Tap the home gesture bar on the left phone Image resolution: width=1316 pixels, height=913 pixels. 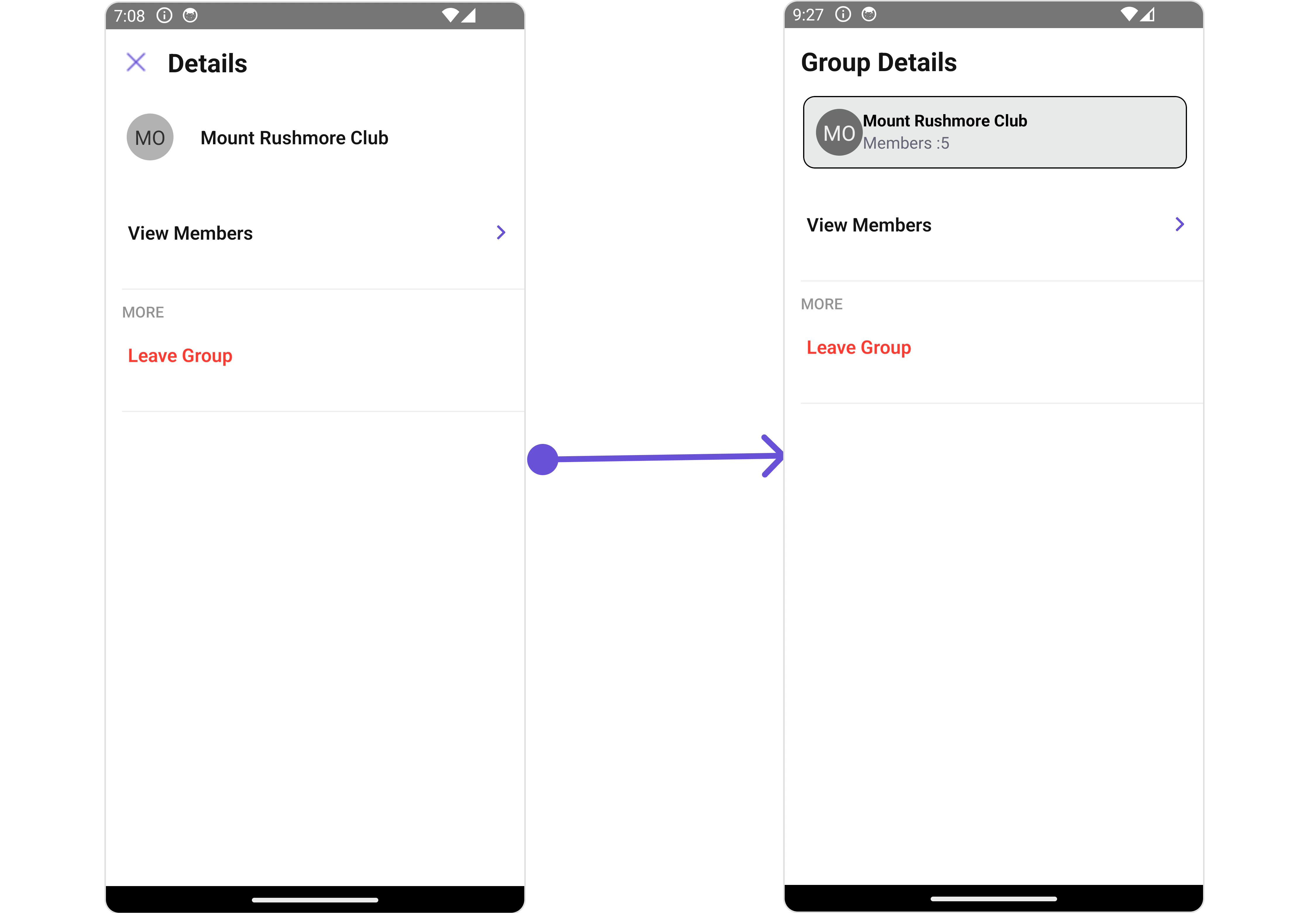point(315,900)
